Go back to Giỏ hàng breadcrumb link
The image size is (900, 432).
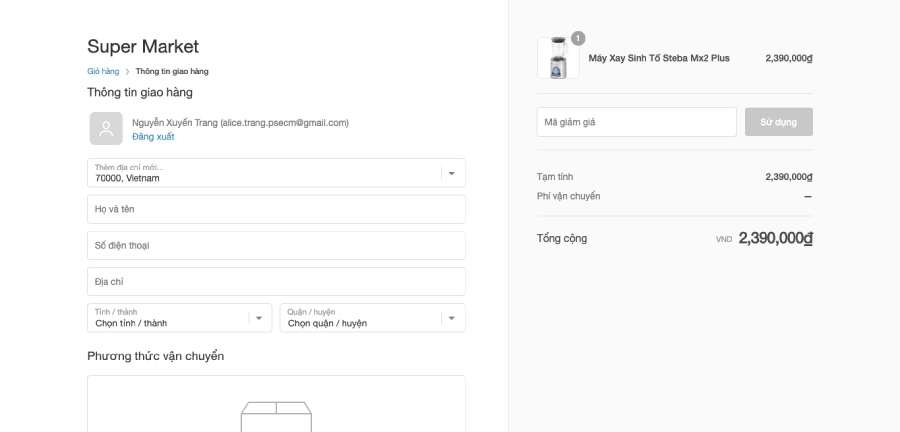point(103,71)
